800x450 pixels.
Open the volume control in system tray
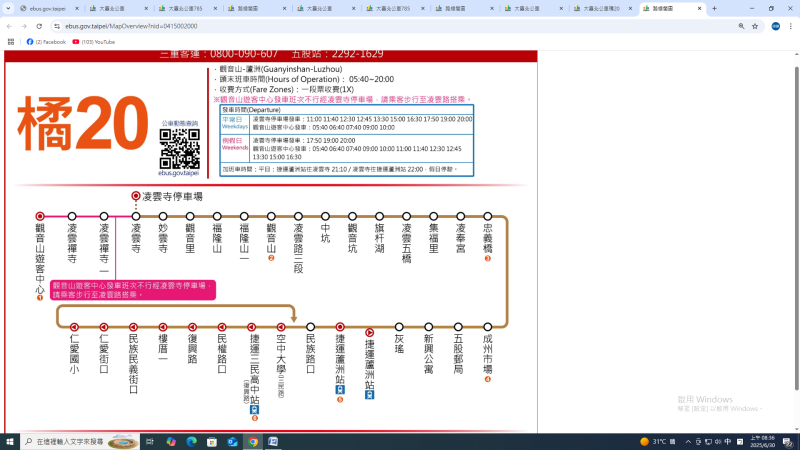[x=718, y=442]
